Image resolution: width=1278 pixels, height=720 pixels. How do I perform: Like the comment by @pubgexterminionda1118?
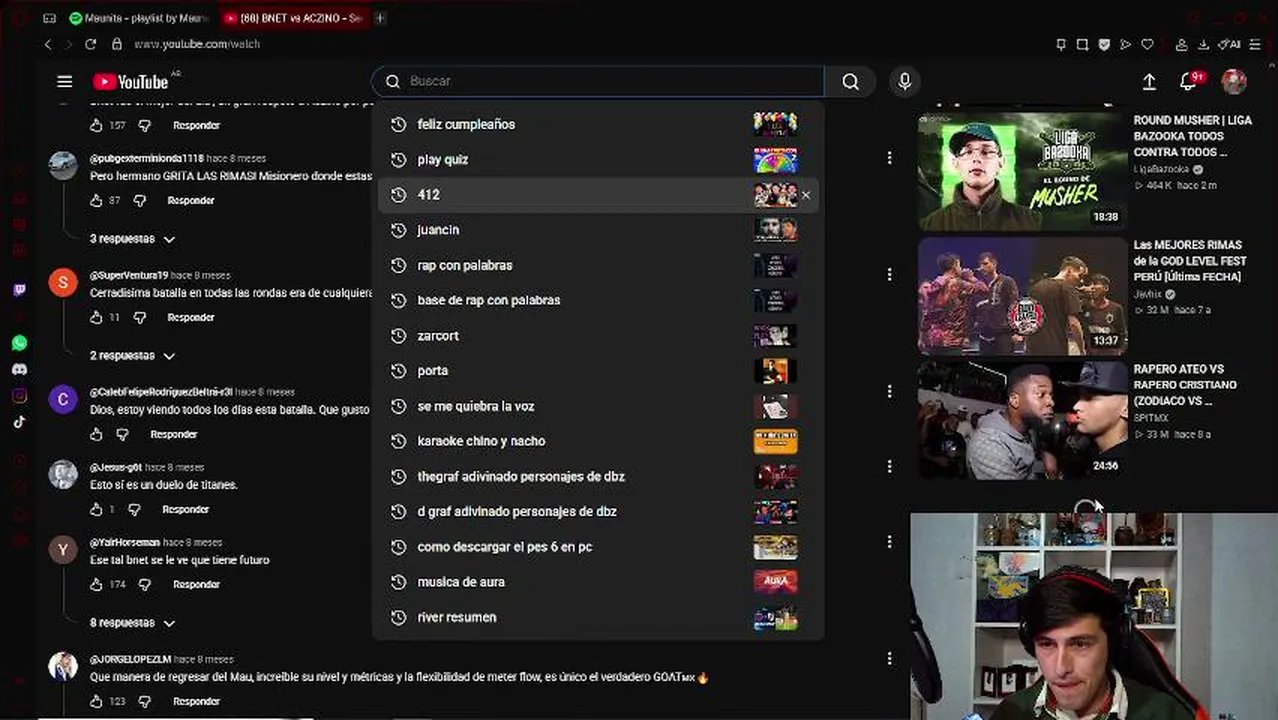[x=96, y=200]
